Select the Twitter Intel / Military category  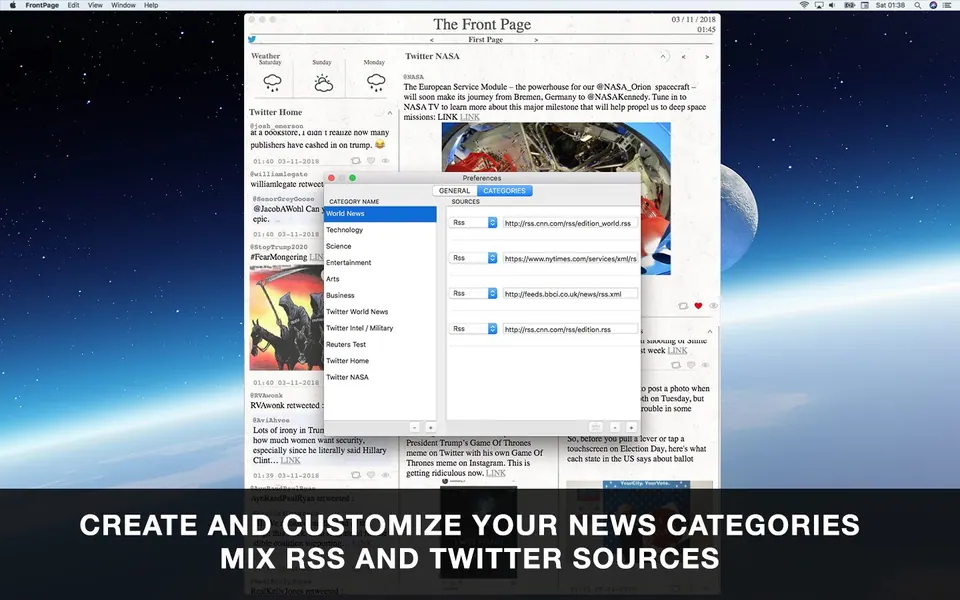click(x=380, y=328)
